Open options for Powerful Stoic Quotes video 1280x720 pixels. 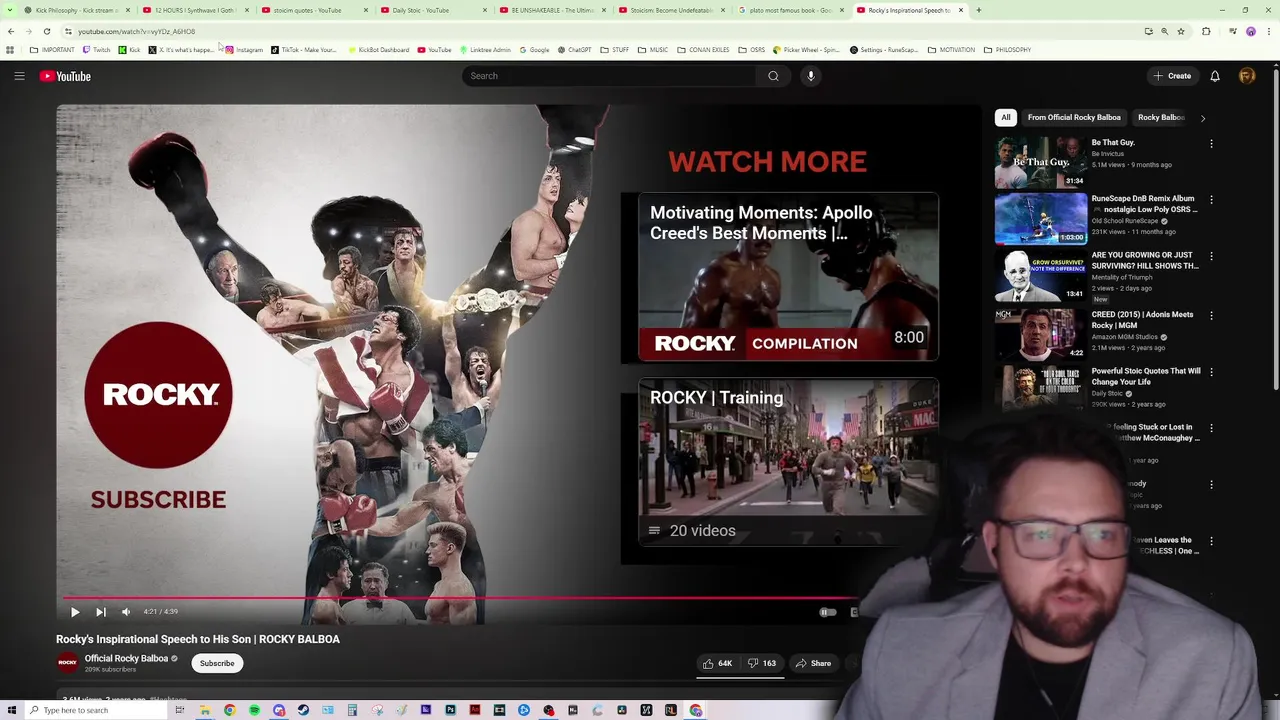(1211, 371)
